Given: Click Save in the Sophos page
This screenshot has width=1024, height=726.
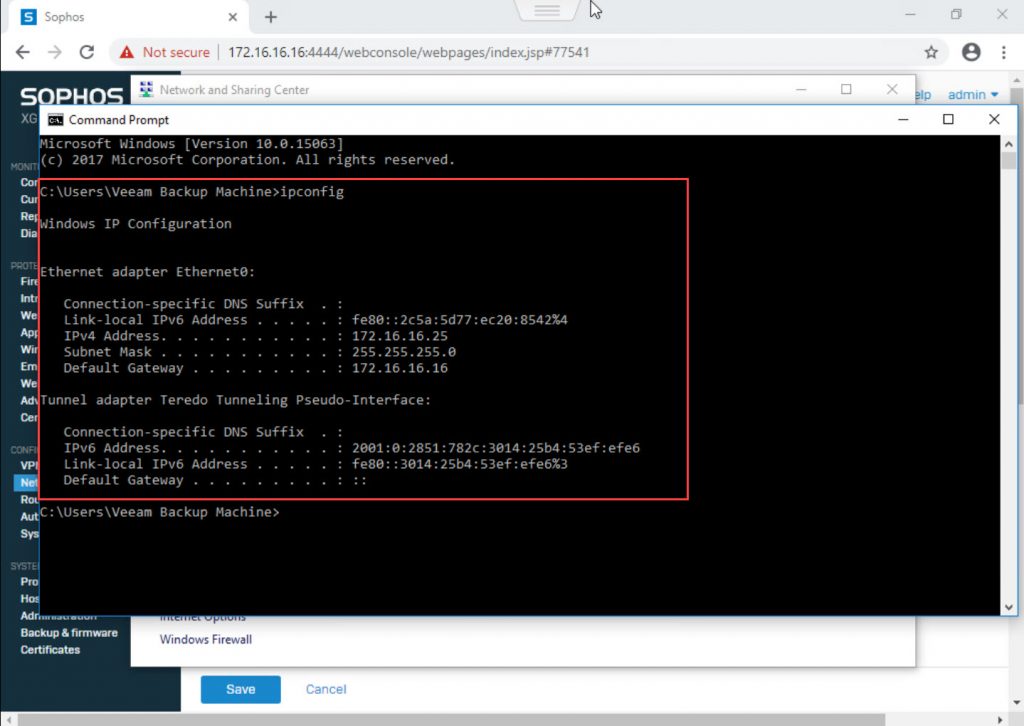Looking at the screenshot, I should [240, 689].
